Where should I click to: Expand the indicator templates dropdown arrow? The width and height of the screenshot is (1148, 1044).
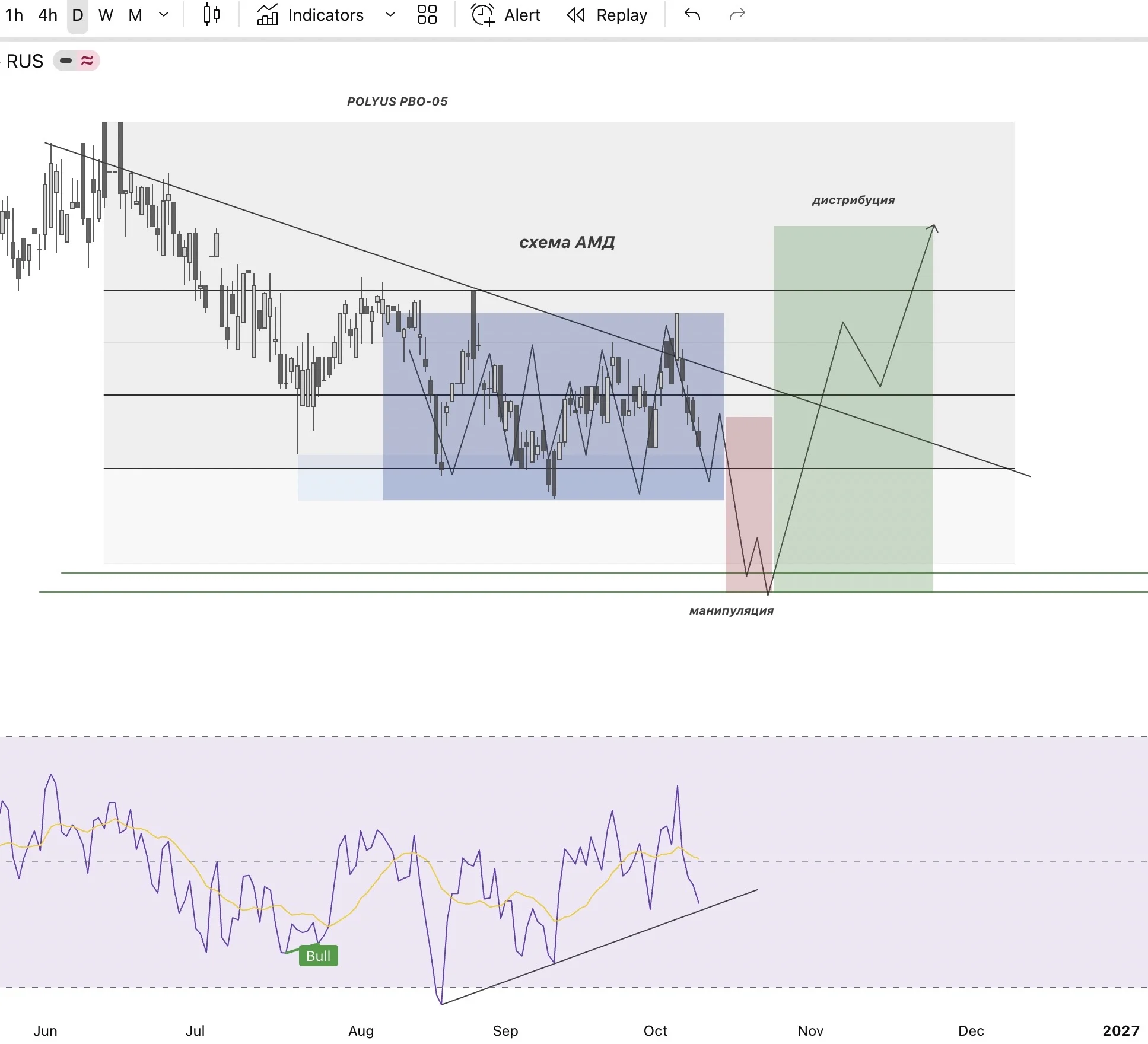(x=390, y=15)
